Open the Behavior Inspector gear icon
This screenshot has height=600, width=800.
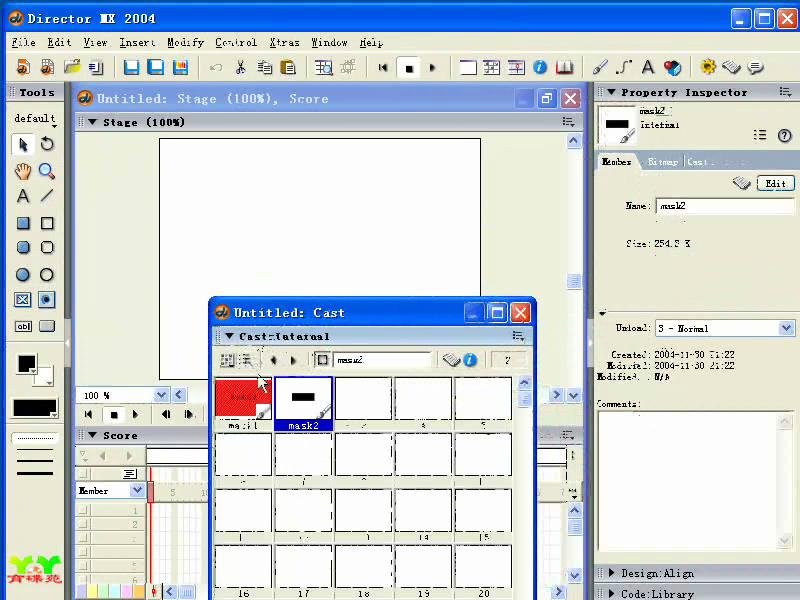[x=708, y=67]
